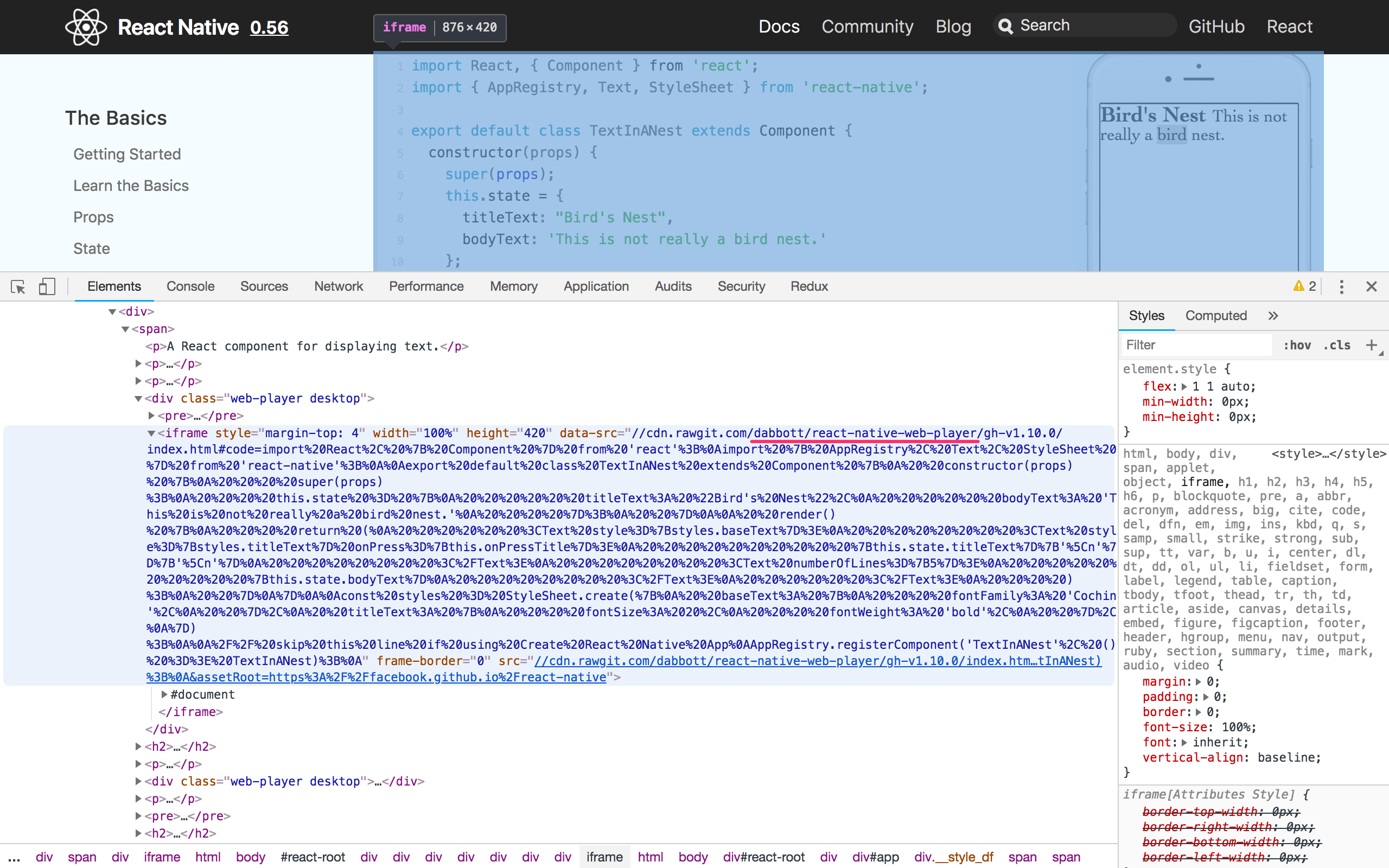This screenshot has width=1389, height=868.
Task: Collapse the web-player desktop div
Action: coord(138,398)
